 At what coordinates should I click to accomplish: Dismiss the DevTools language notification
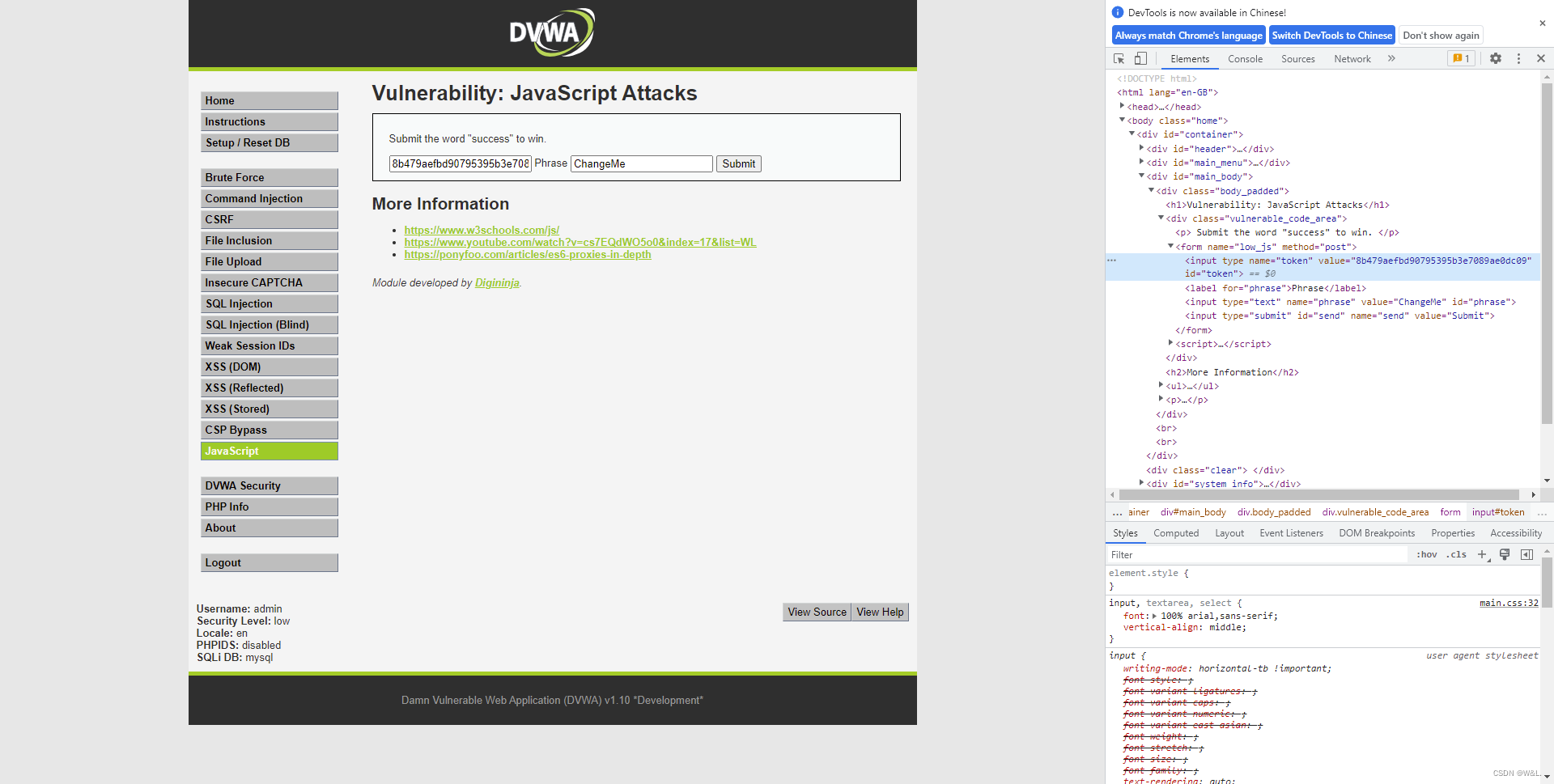pos(1543,23)
